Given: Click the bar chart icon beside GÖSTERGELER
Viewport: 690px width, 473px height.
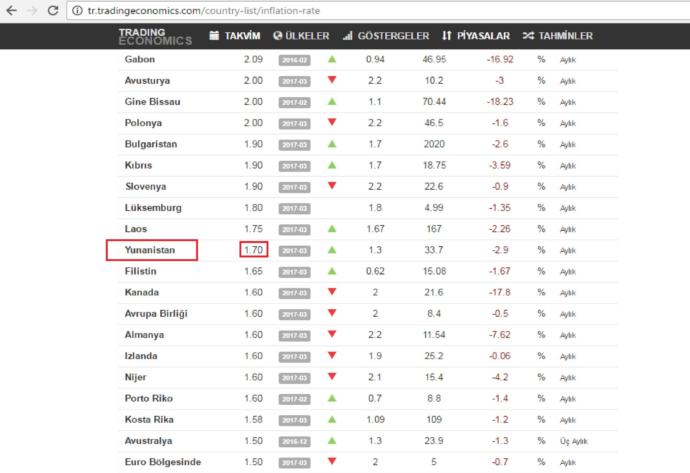Looking at the screenshot, I should click(348, 36).
